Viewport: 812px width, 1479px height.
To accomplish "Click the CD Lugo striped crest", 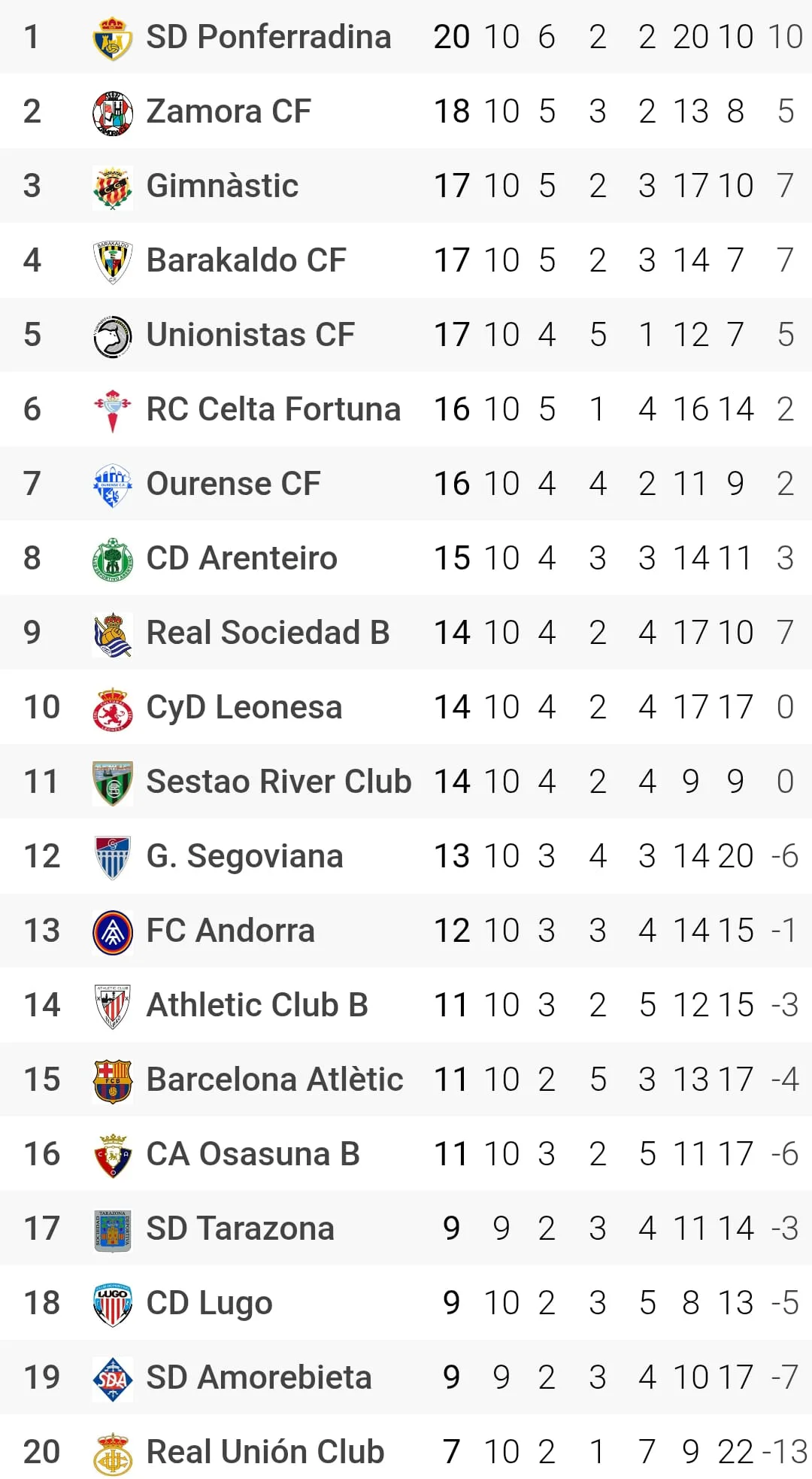I will (112, 1304).
